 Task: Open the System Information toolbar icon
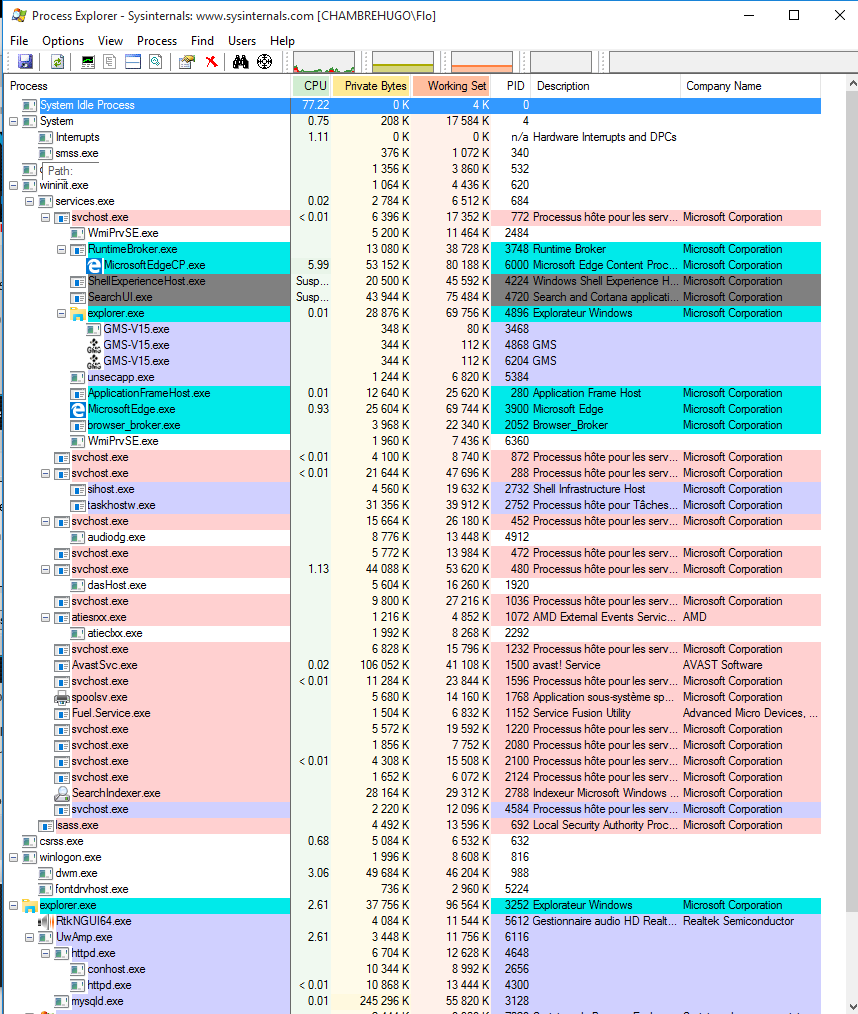(88, 61)
